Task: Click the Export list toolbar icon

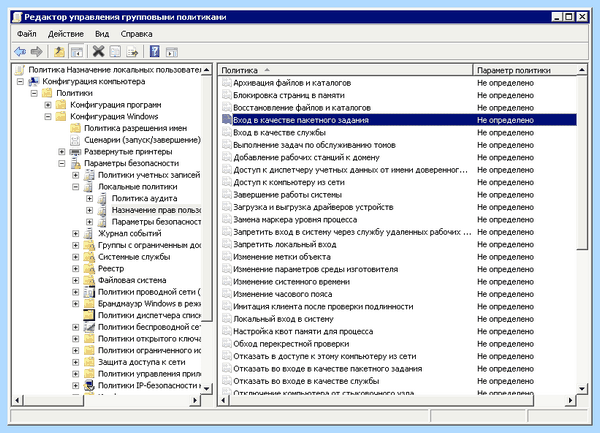Action: pyautogui.click(x=132, y=51)
